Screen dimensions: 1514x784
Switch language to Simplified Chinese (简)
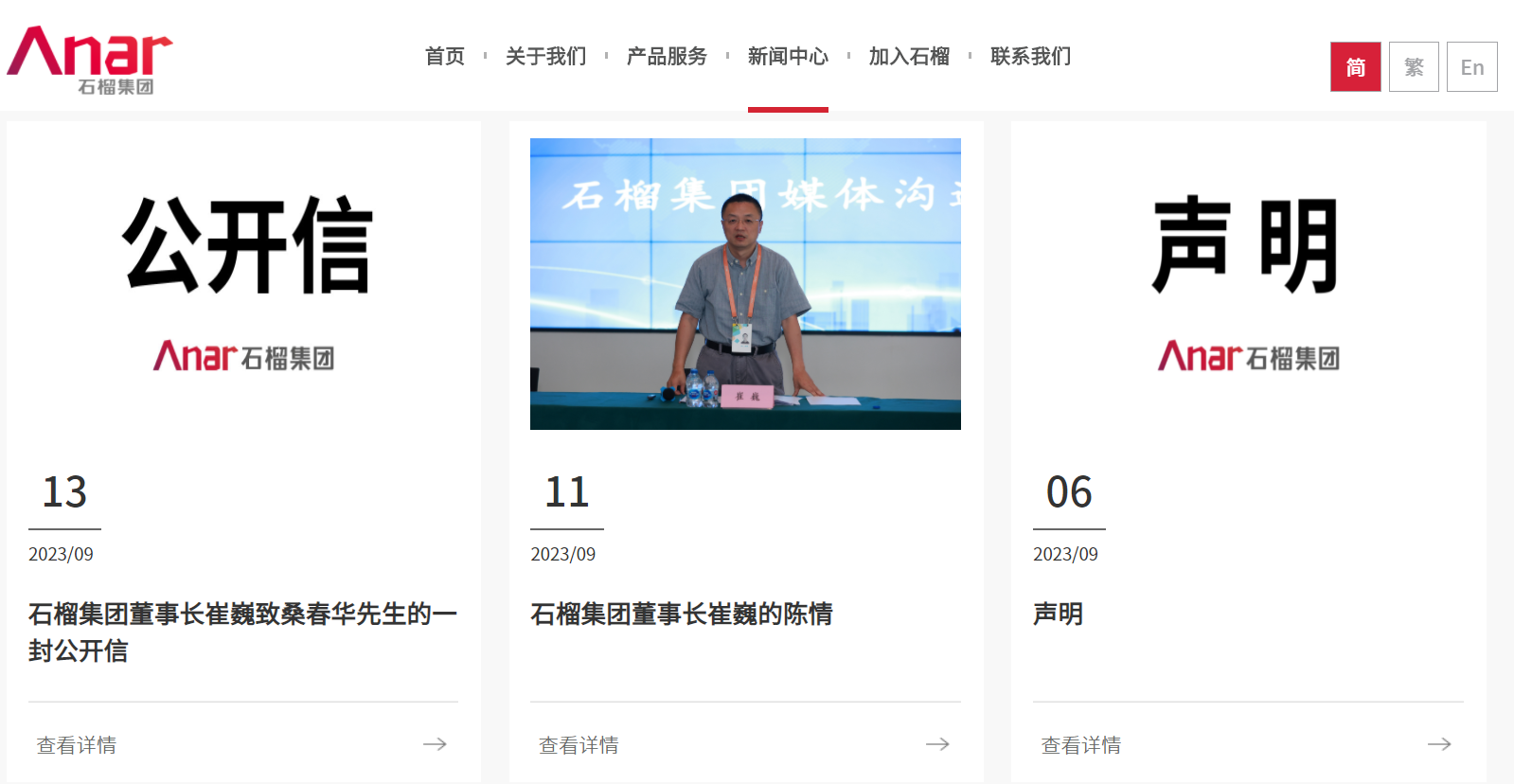tap(1355, 67)
